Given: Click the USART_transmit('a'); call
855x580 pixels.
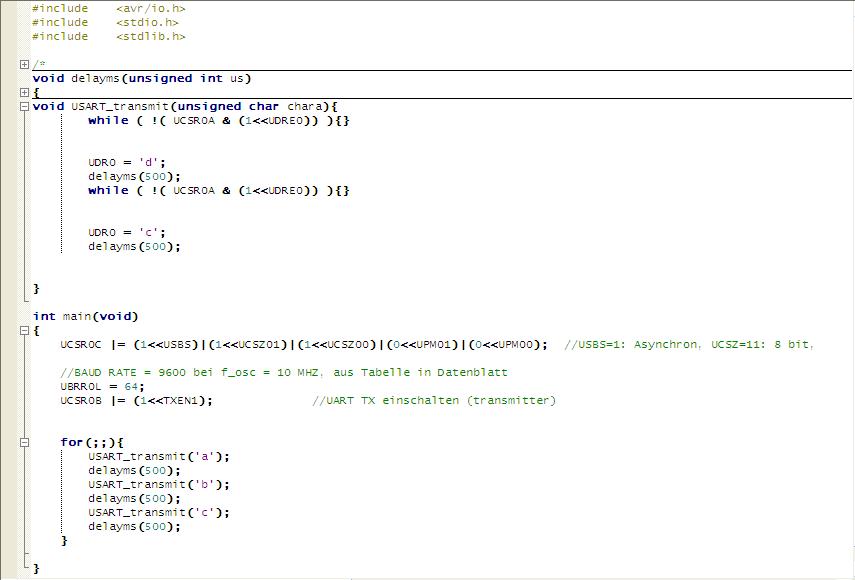Looking at the screenshot, I should click(x=159, y=457).
